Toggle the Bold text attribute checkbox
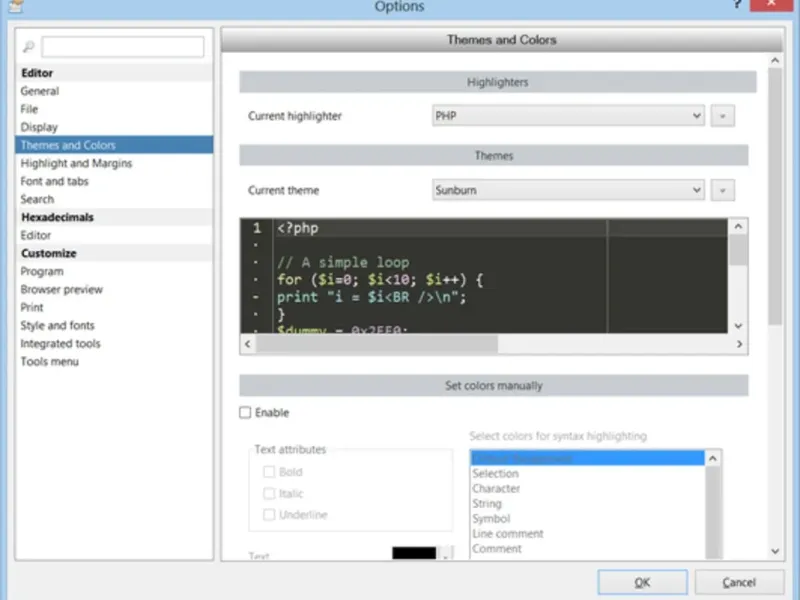Image resolution: width=800 pixels, height=600 pixels. (x=269, y=472)
